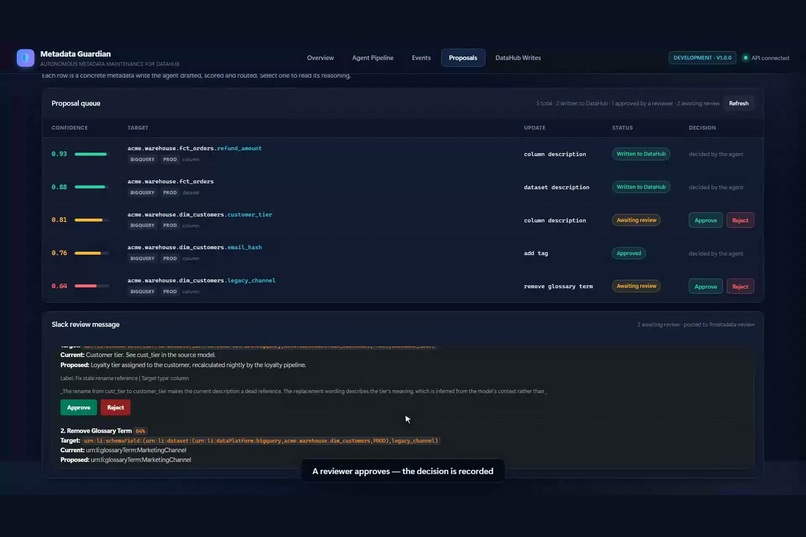806x537 pixels.
Task: Go to the DataHub Writes tab
Action: (x=518, y=58)
